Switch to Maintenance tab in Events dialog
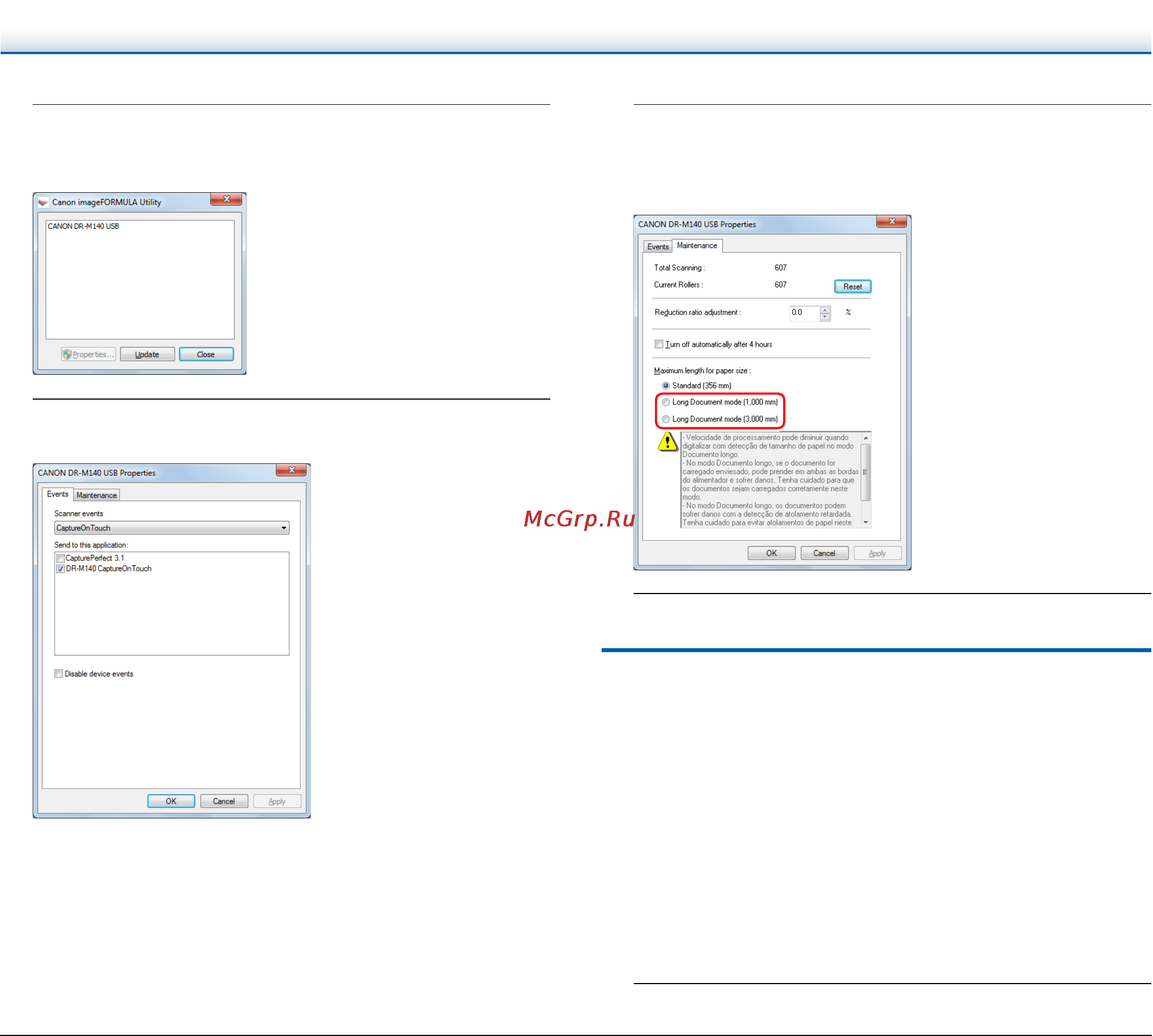 (x=97, y=495)
